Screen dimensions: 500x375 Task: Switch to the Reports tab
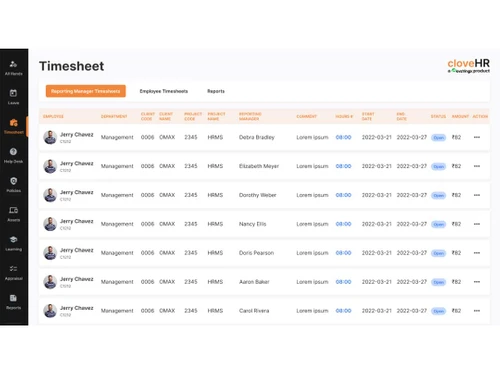coord(216,91)
